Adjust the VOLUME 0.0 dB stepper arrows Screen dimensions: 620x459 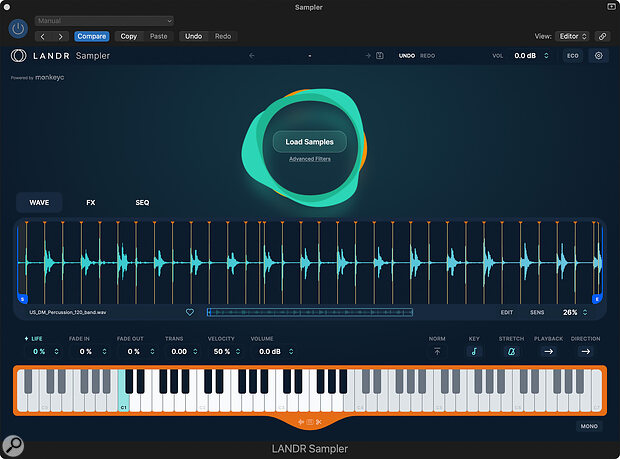pyautogui.click(x=291, y=351)
